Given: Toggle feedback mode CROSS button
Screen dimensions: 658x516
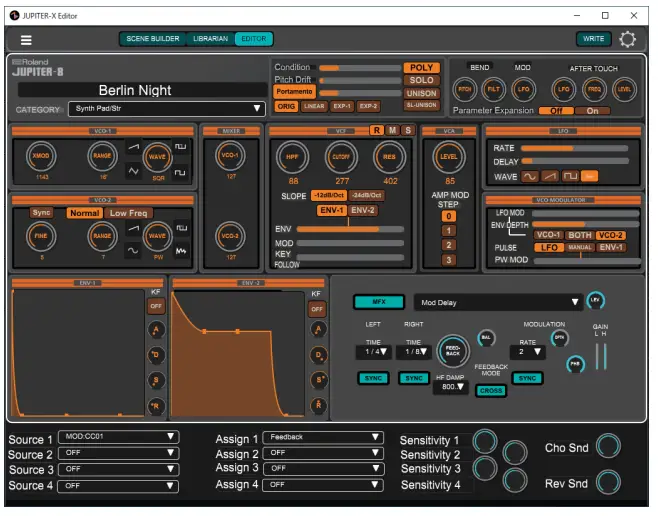Looking at the screenshot, I should (491, 391).
